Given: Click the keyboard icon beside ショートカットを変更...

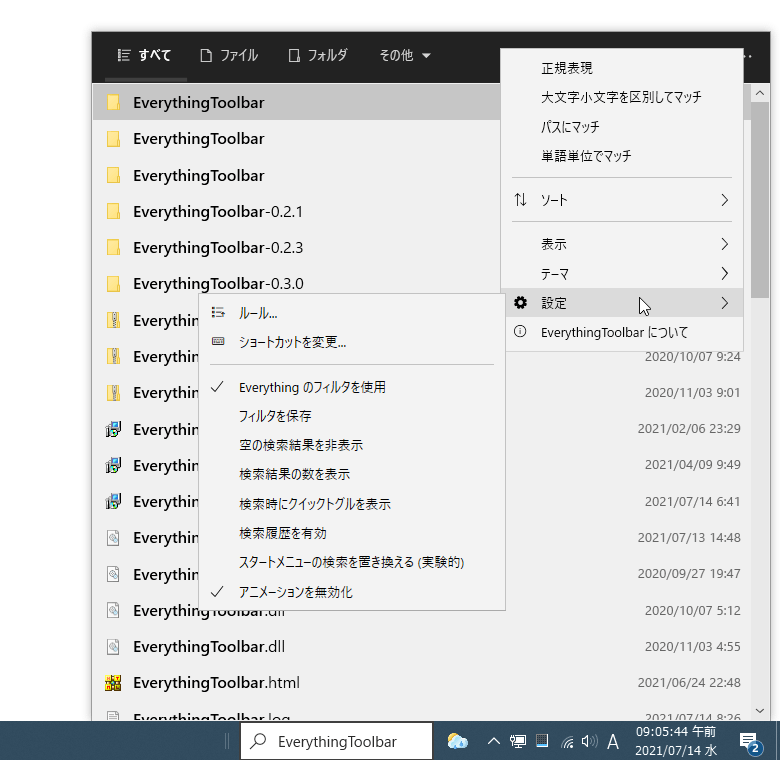Looking at the screenshot, I should point(218,341).
